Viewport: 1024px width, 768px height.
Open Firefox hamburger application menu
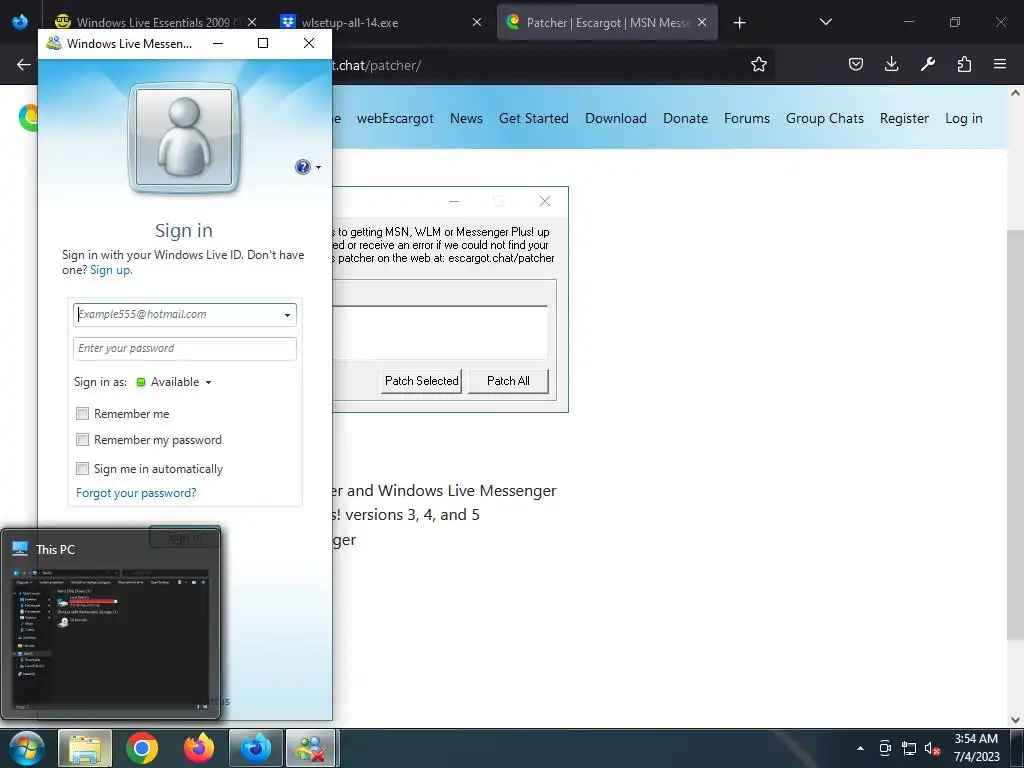click(1000, 64)
